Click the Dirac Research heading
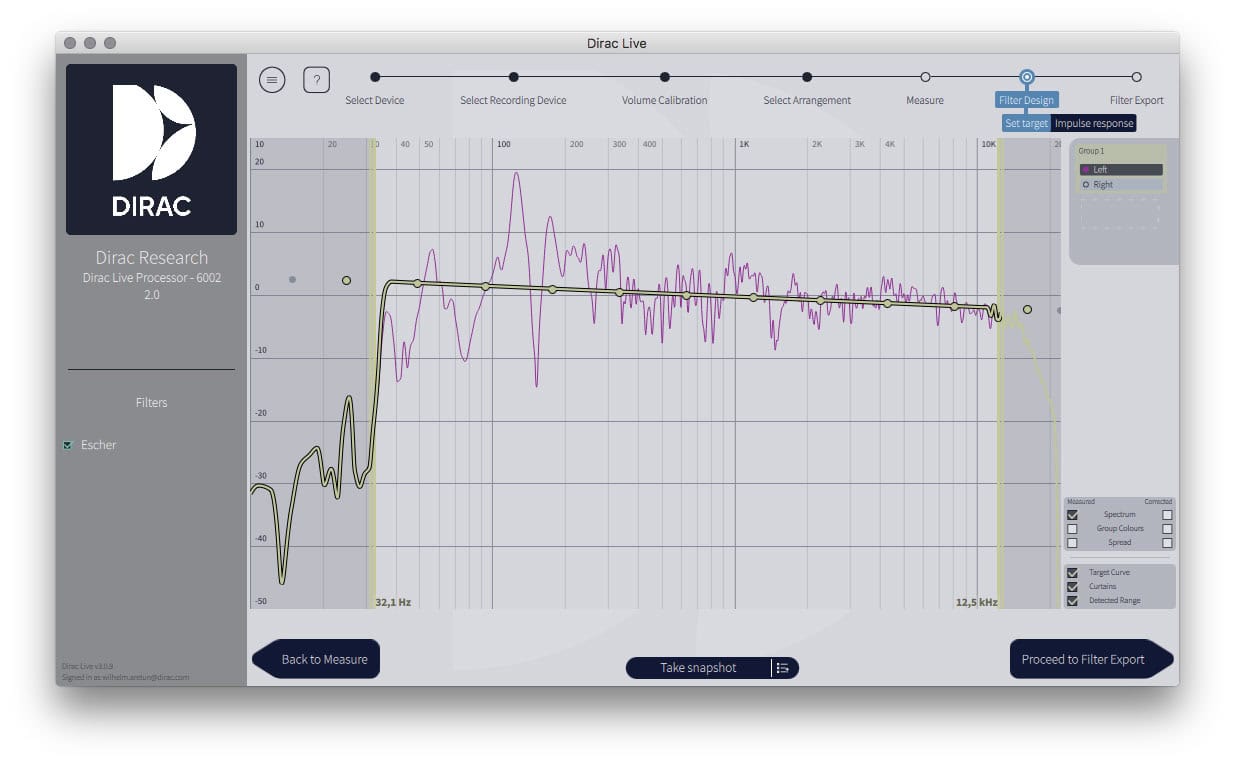 (x=152, y=258)
